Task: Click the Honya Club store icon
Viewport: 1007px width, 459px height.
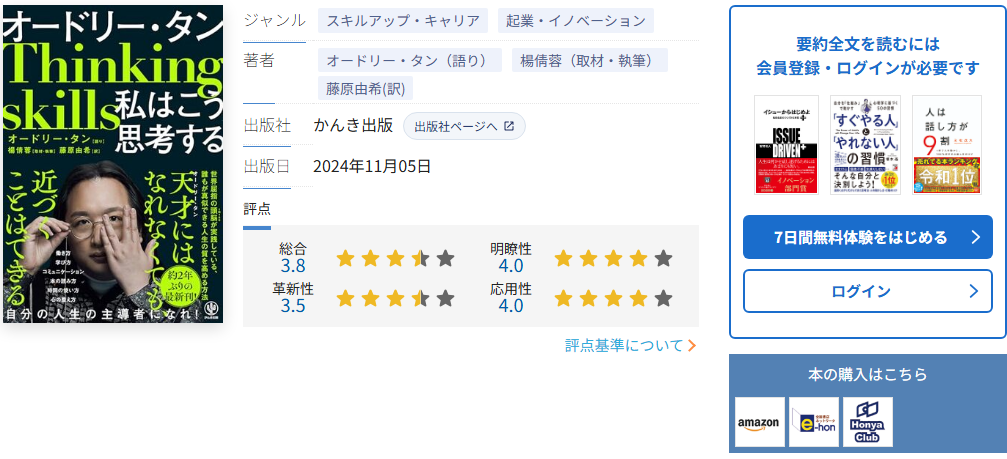Action: (x=867, y=422)
